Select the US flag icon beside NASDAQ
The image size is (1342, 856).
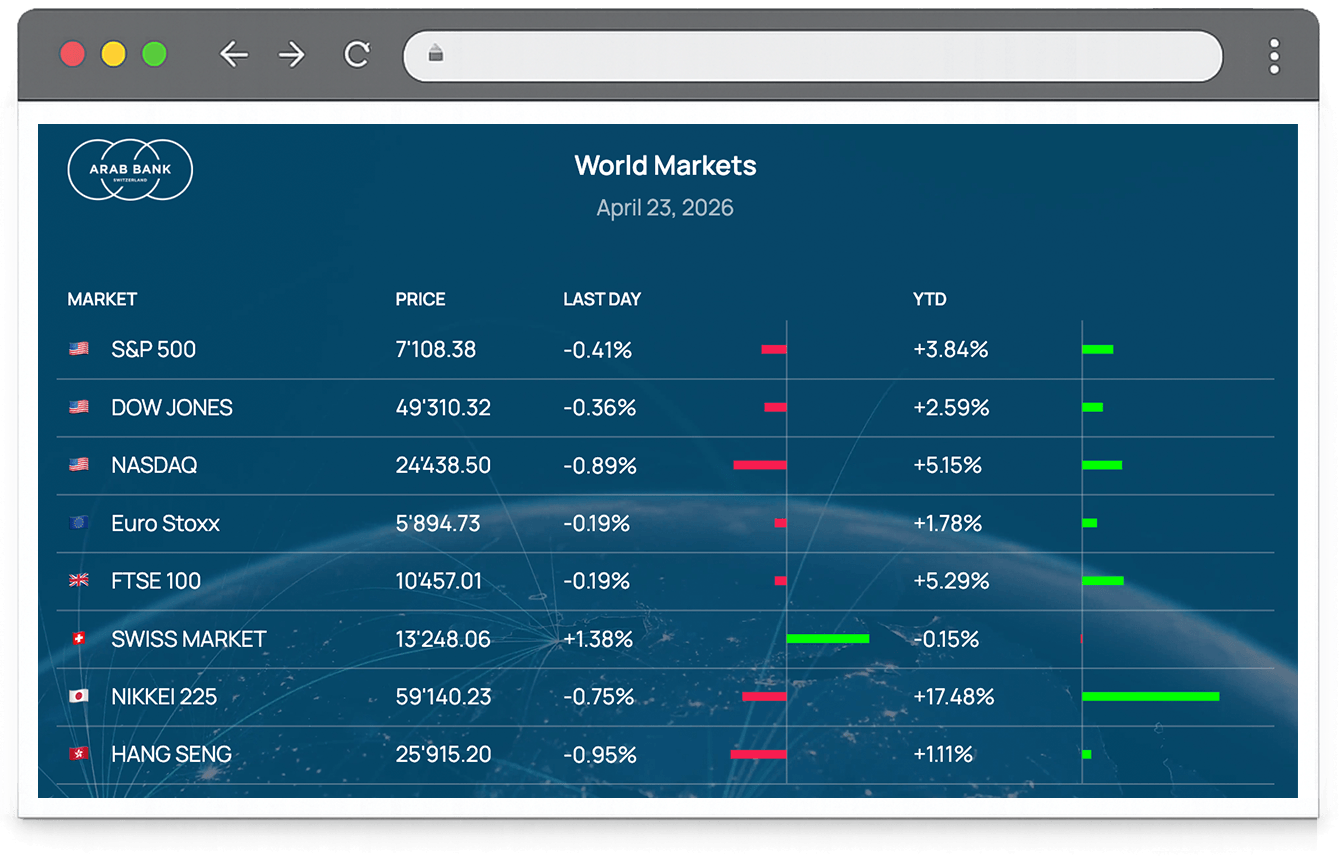[78, 464]
